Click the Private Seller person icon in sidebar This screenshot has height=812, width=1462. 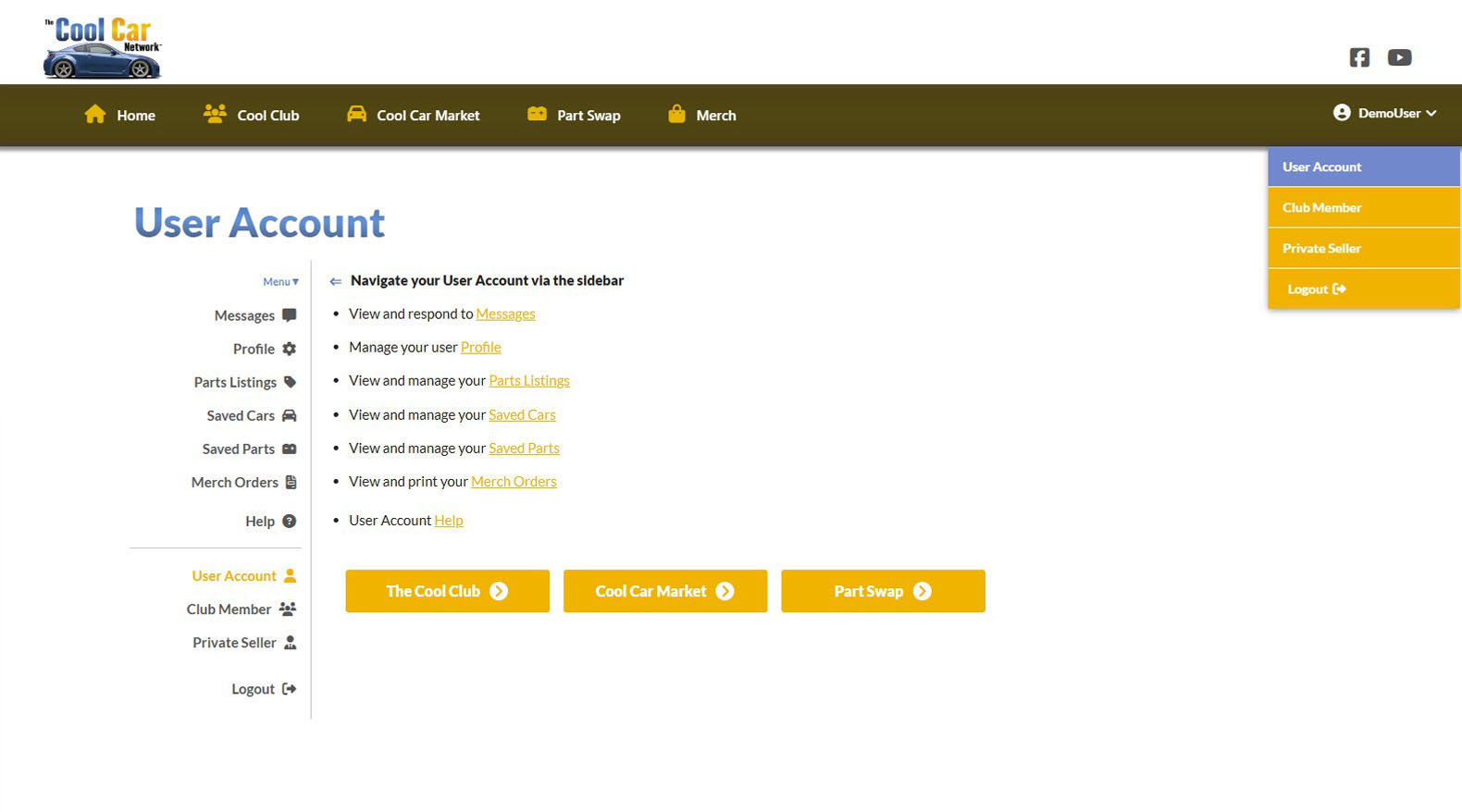click(x=291, y=643)
